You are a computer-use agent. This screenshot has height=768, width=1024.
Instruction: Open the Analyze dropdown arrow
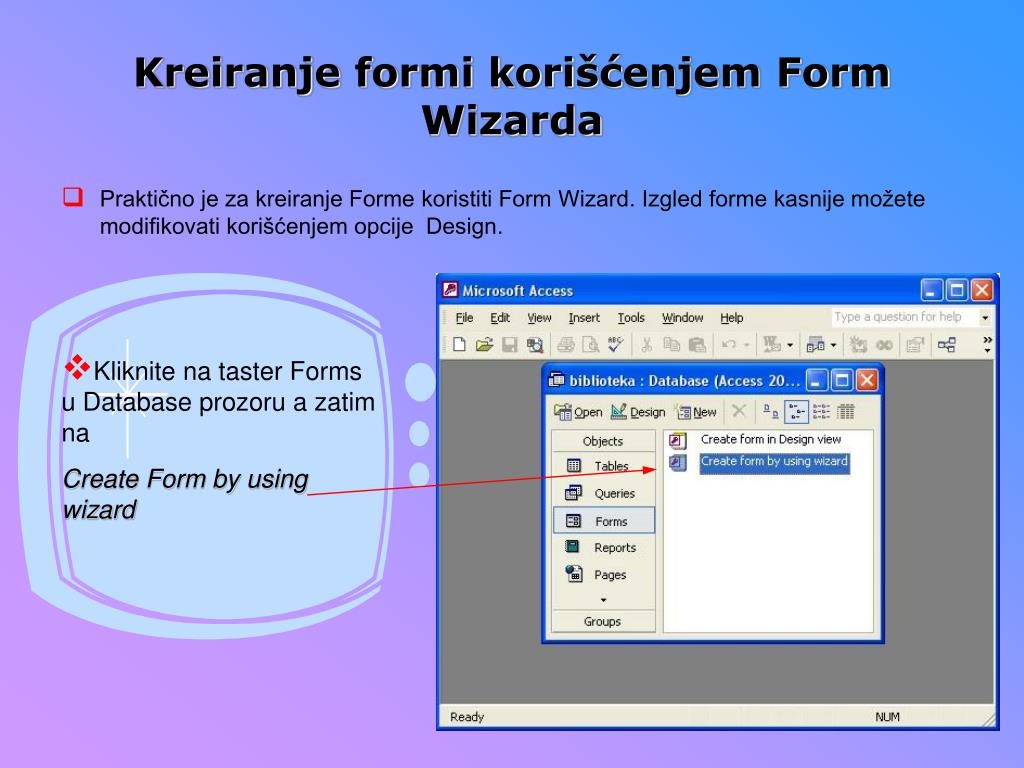click(x=833, y=345)
